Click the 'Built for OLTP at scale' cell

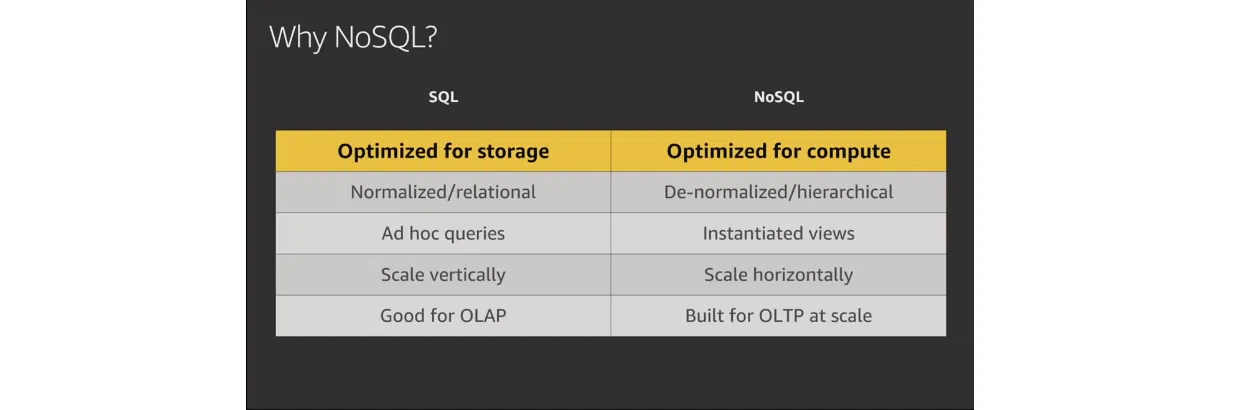tap(779, 315)
